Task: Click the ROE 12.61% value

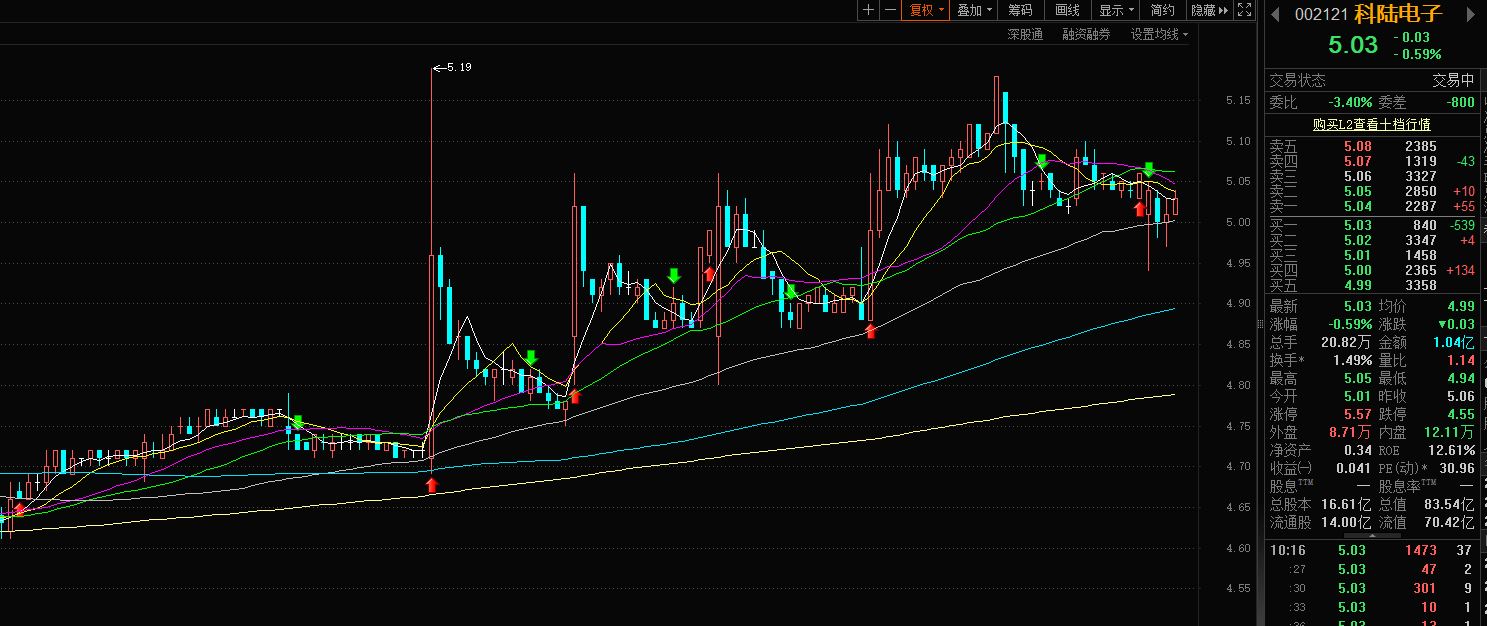Action: [1453, 450]
